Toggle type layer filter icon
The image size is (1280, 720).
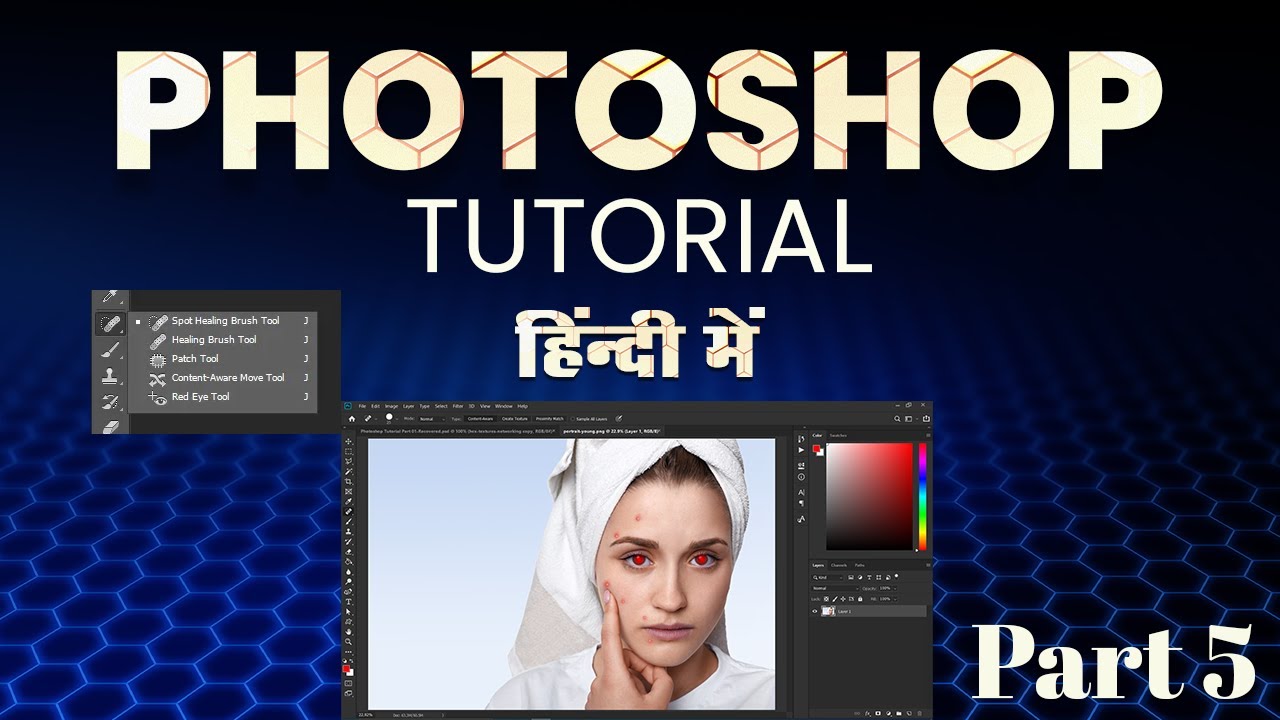pyautogui.click(x=869, y=577)
